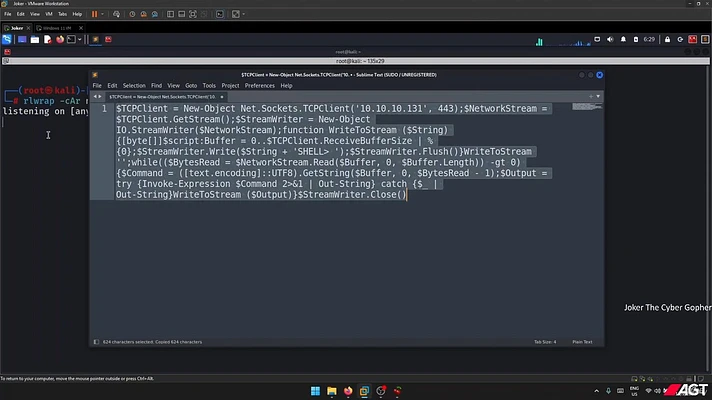Viewport: 712px width, 400px height.
Task: Send Ctrl+Alt+Del via the VMware toolbar icon
Action: [116, 14]
